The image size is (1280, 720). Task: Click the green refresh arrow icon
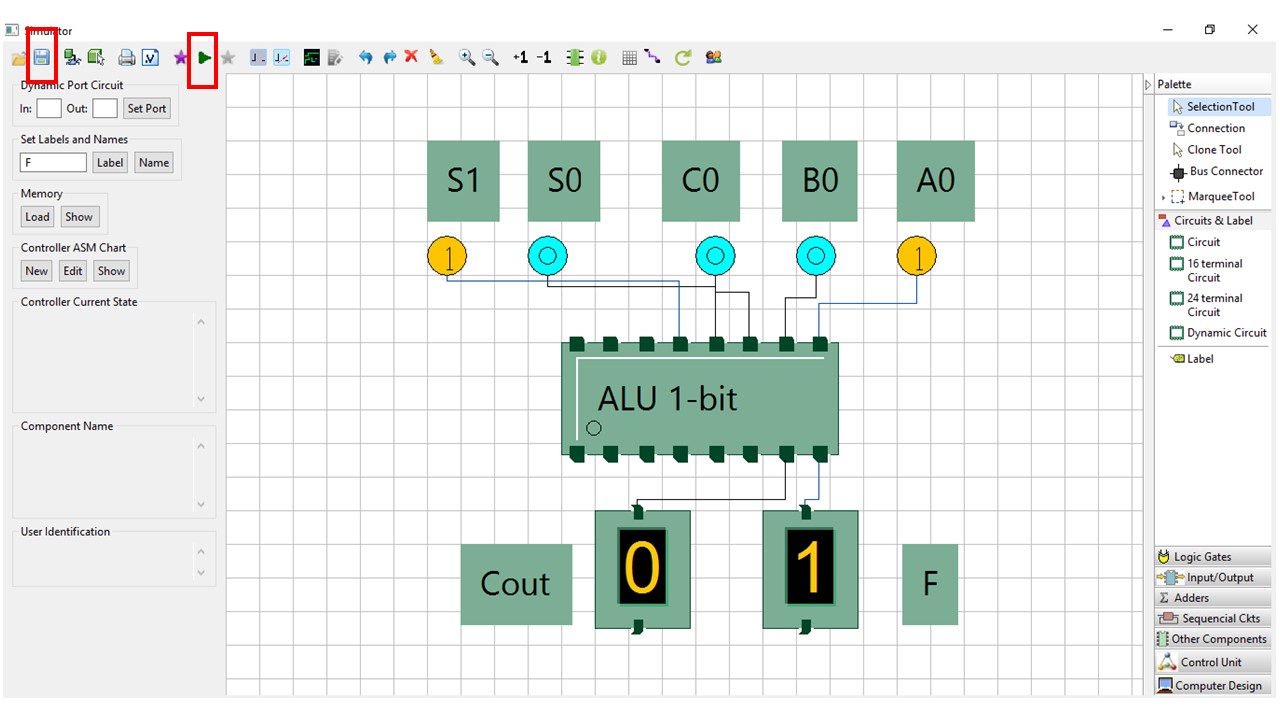683,57
